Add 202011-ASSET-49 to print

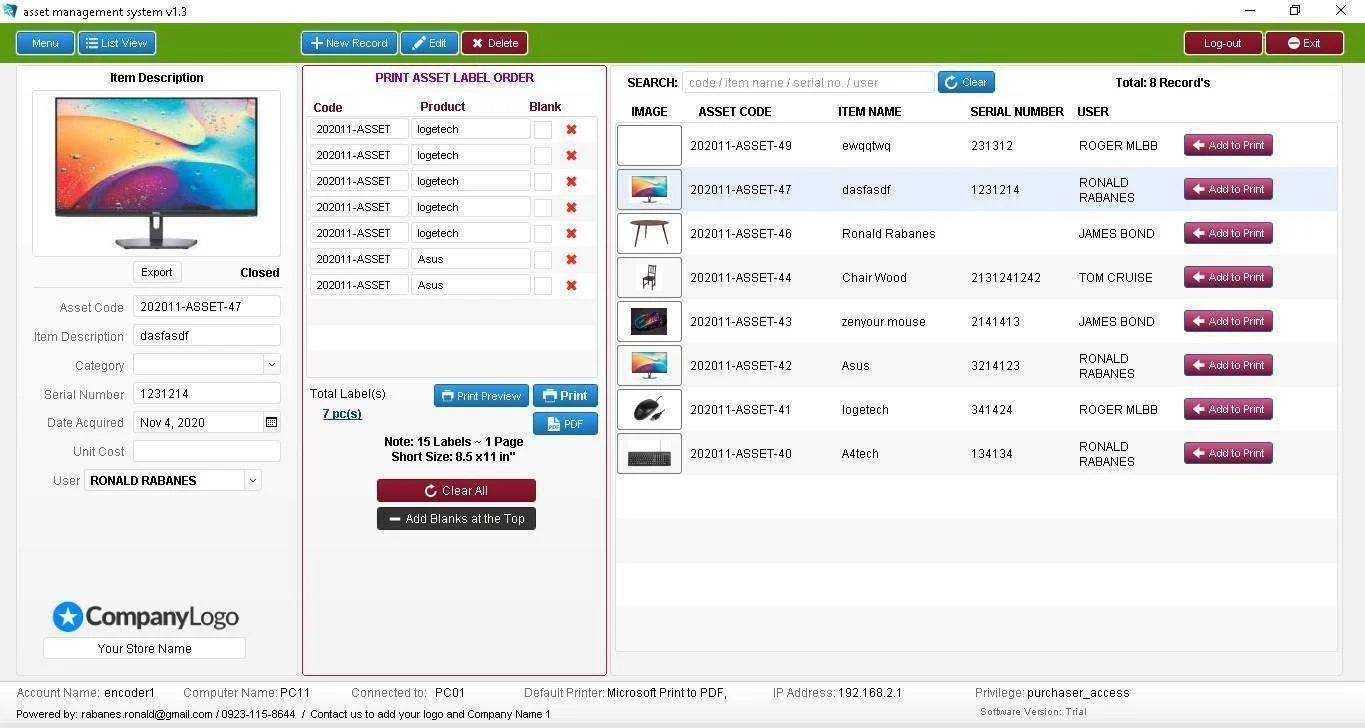click(1228, 145)
